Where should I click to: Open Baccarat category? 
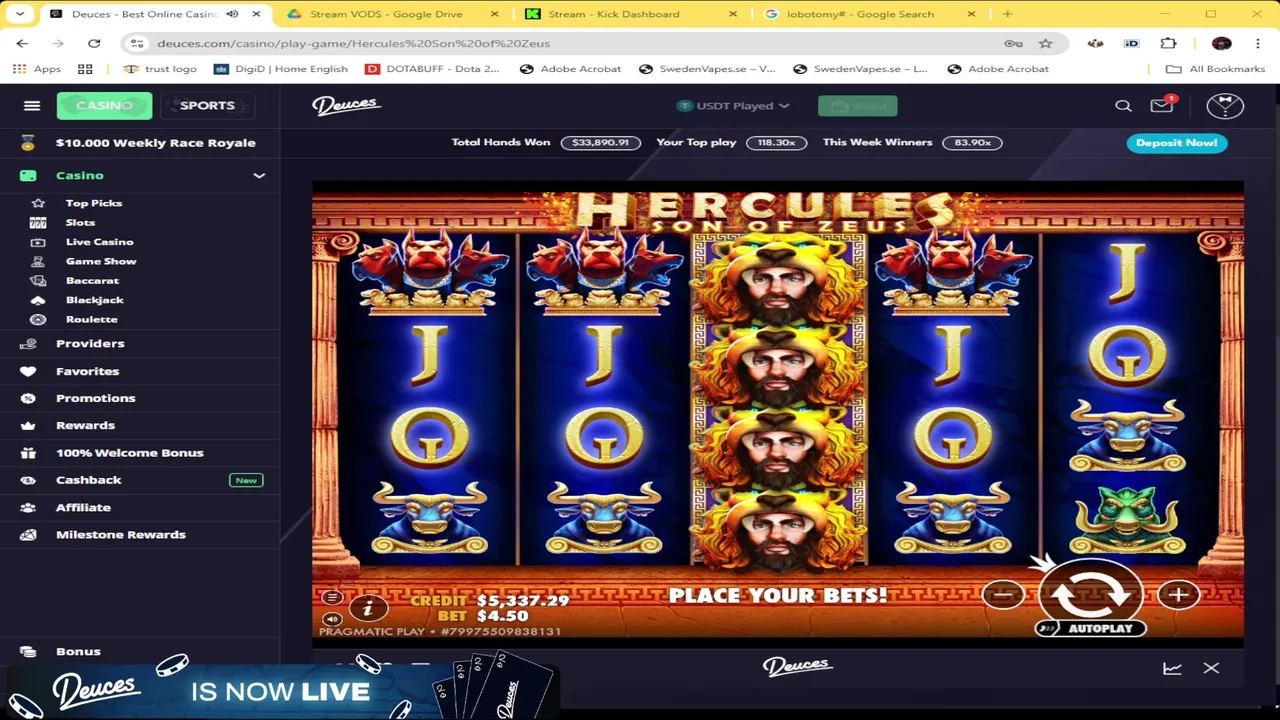[92, 281]
